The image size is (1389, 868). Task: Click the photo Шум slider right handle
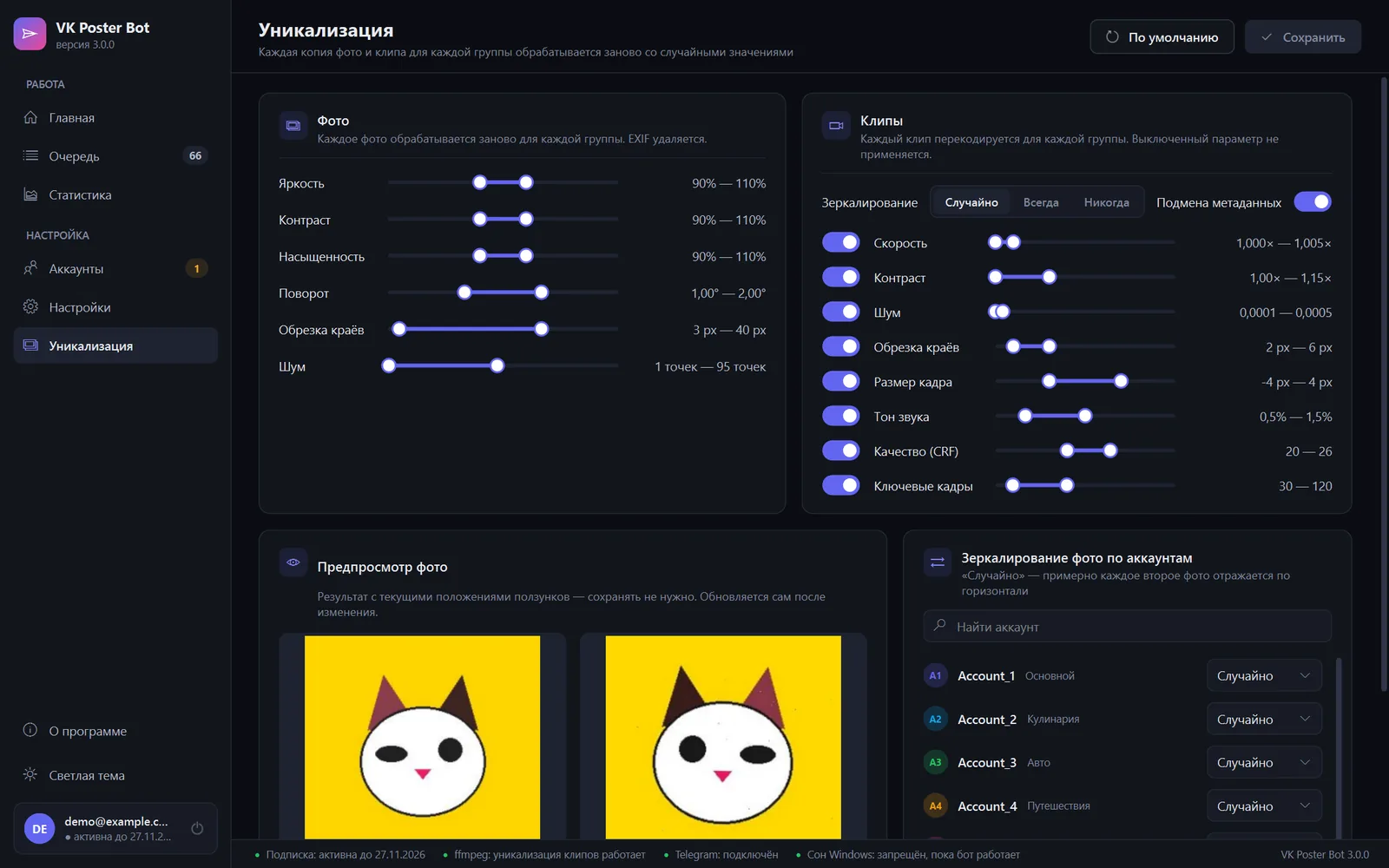click(x=497, y=365)
